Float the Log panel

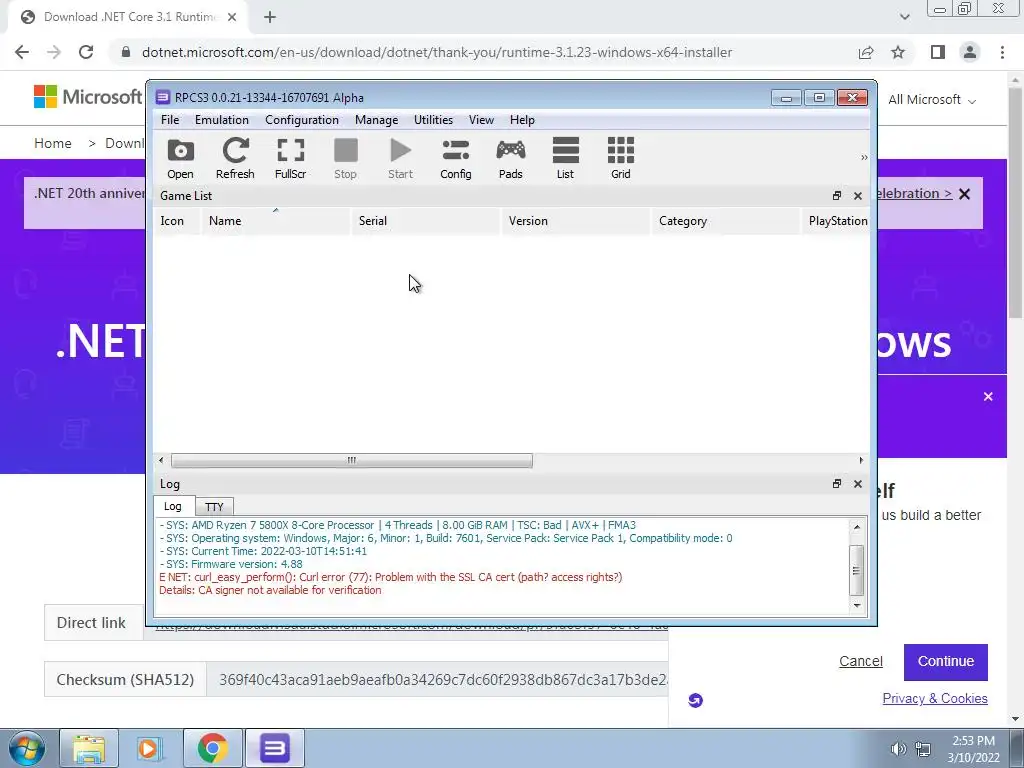click(x=837, y=483)
